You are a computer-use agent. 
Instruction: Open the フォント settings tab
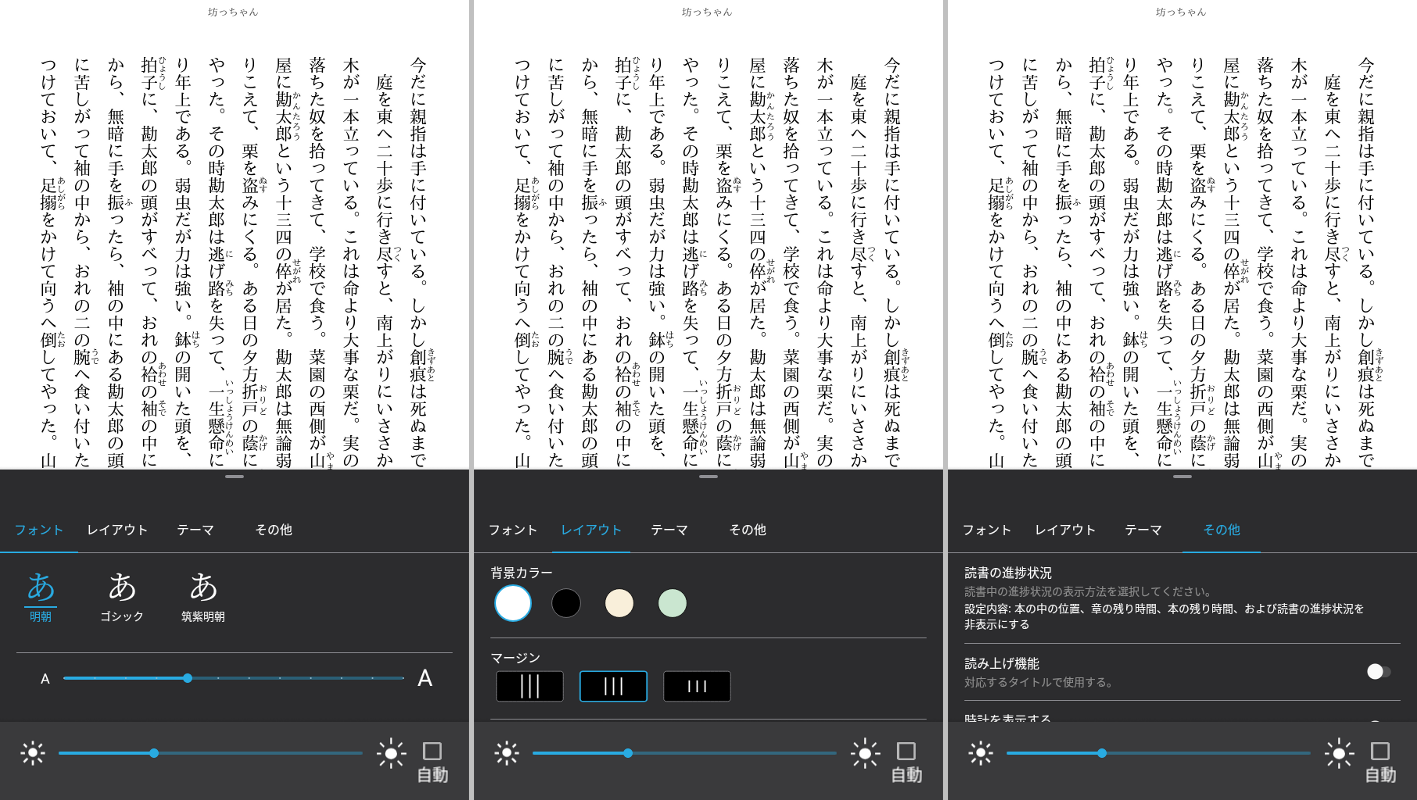click(40, 530)
